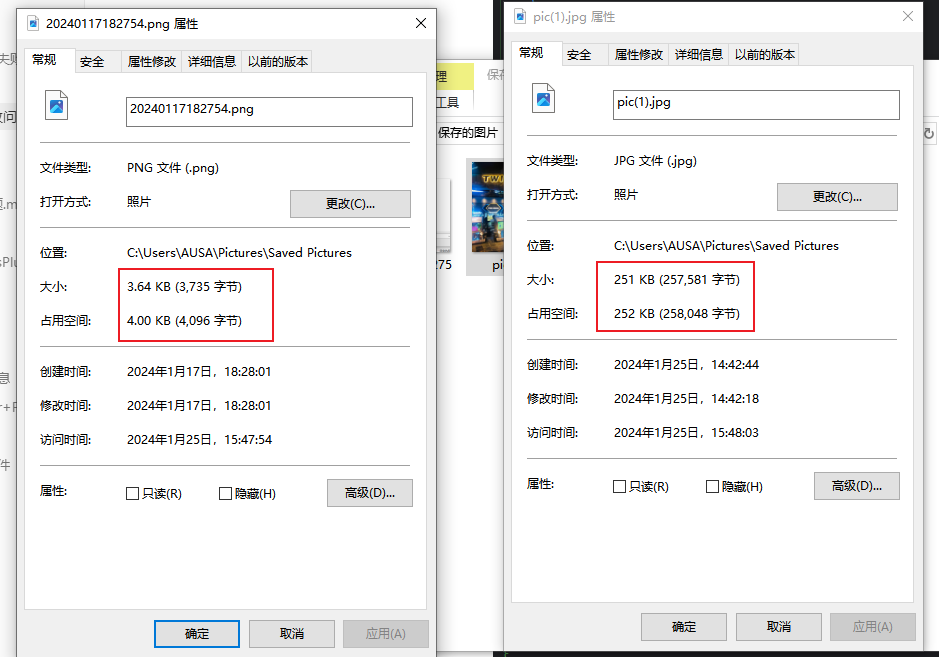
Task: Switch to 常规 tab in PNG properties
Action: [x=50, y=60]
